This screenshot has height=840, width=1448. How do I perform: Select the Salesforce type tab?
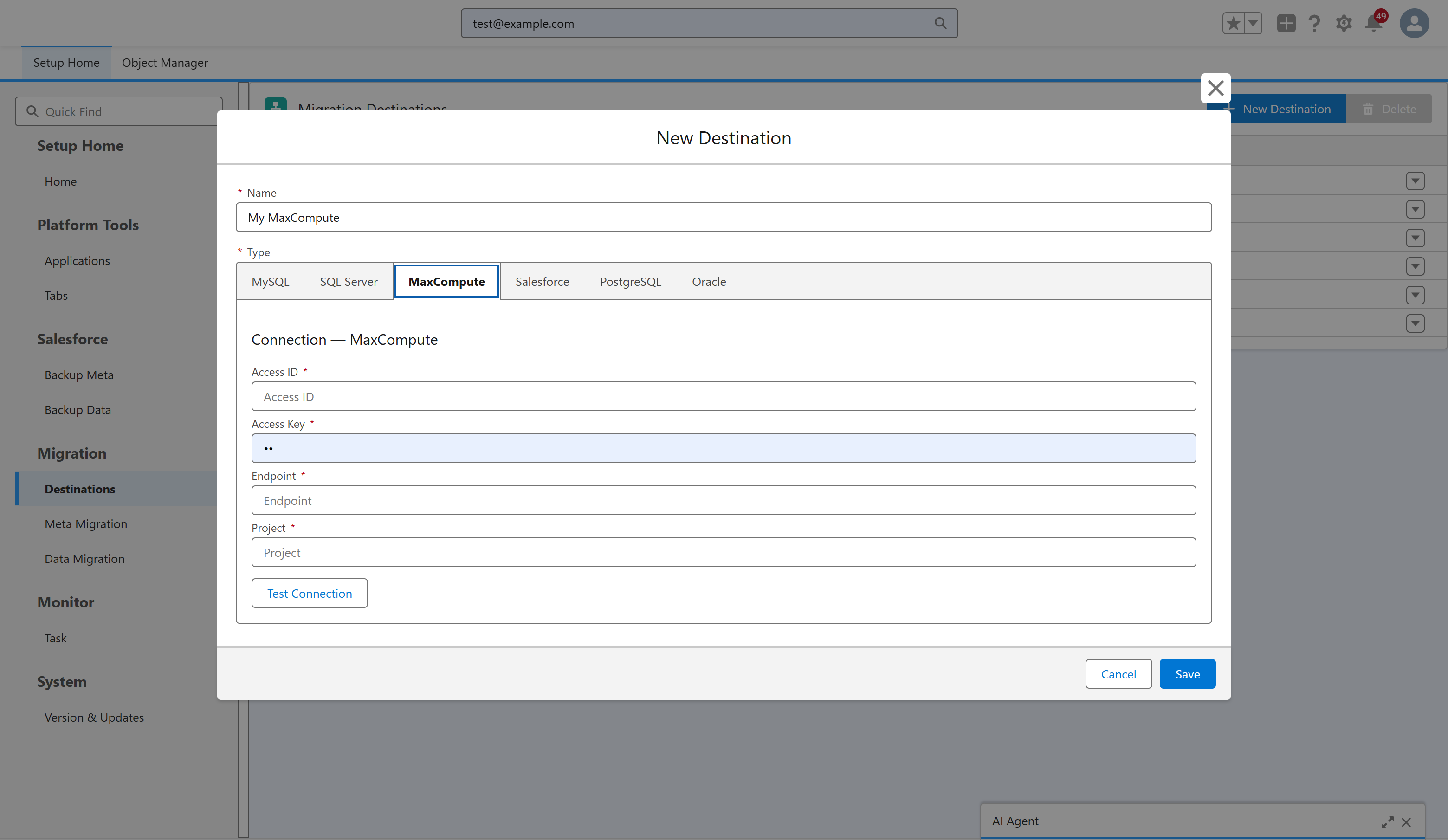pyautogui.click(x=543, y=282)
